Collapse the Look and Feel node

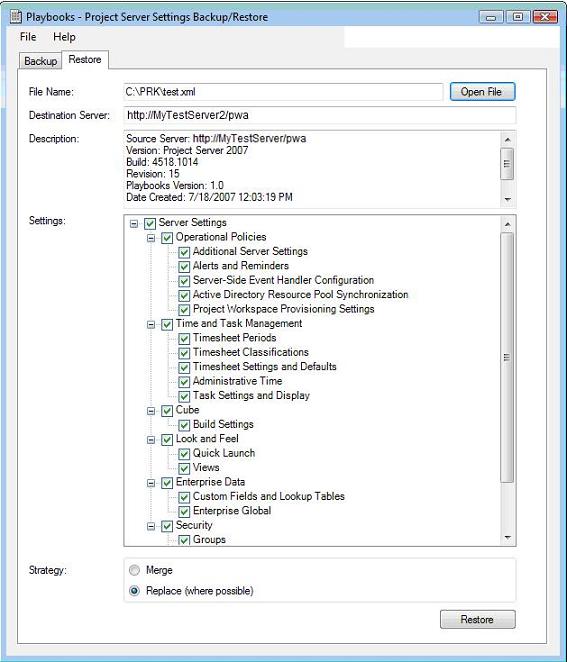coord(151,440)
